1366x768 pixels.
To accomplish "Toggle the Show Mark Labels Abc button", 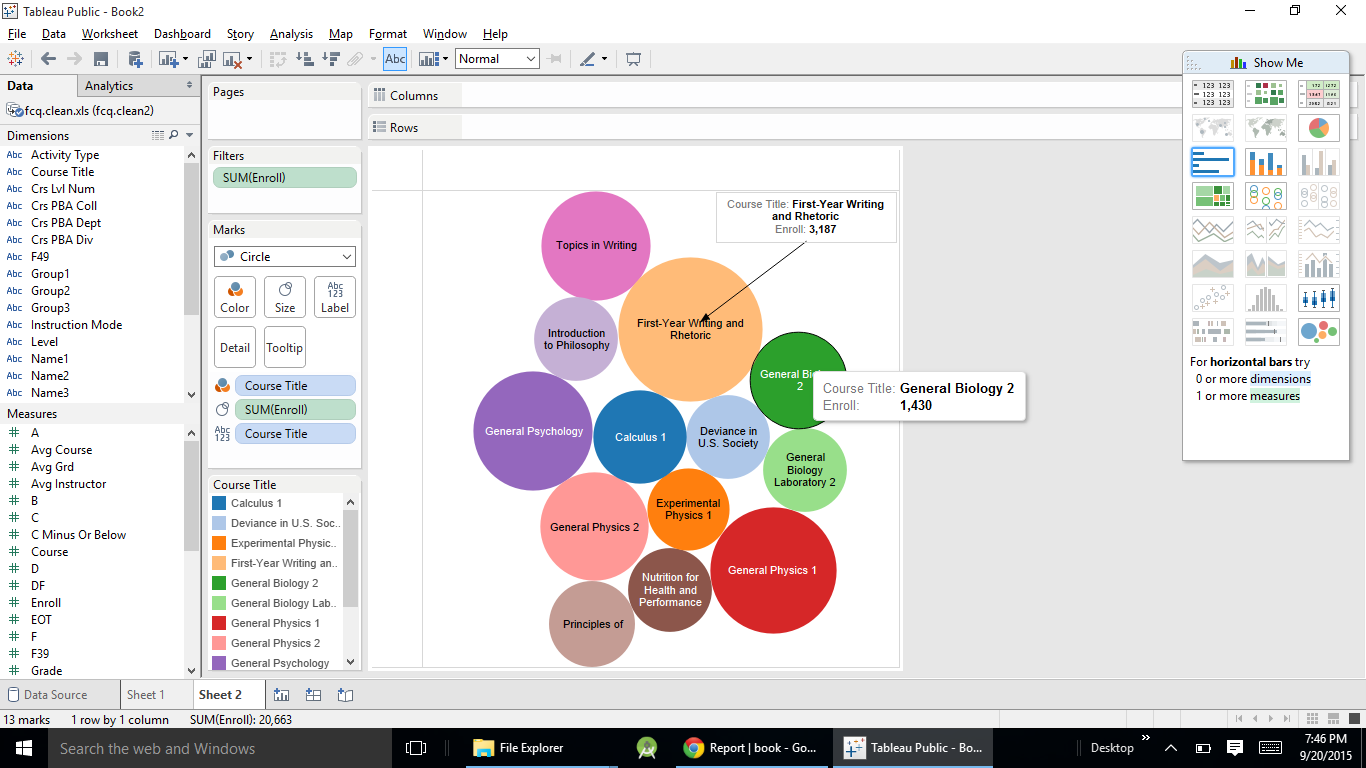I will [395, 59].
